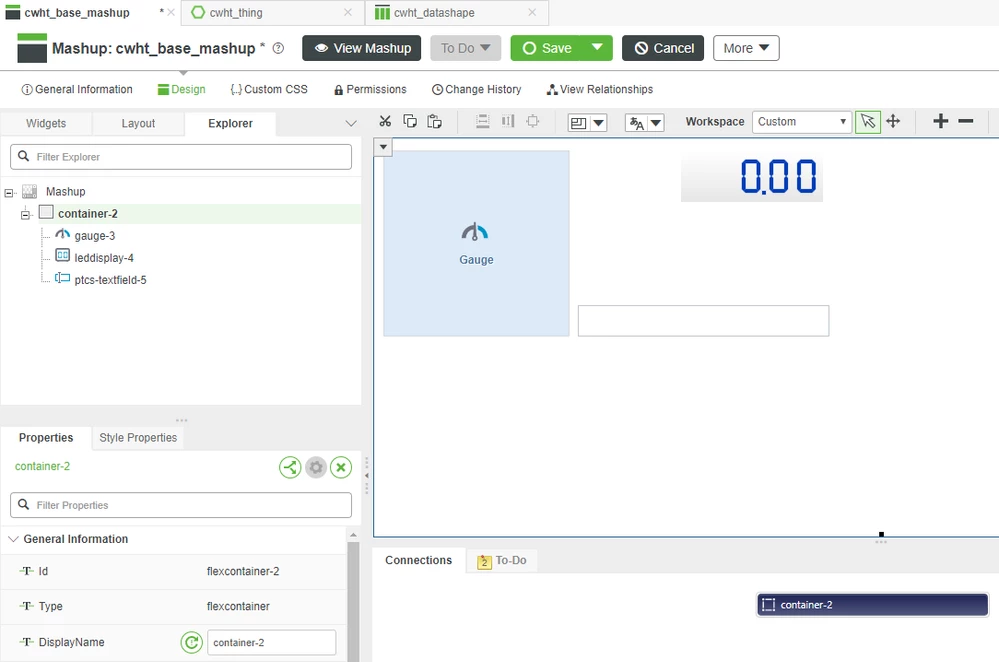999x662 pixels.
Task: Zoom in with the plus icon
Action: click(x=940, y=121)
